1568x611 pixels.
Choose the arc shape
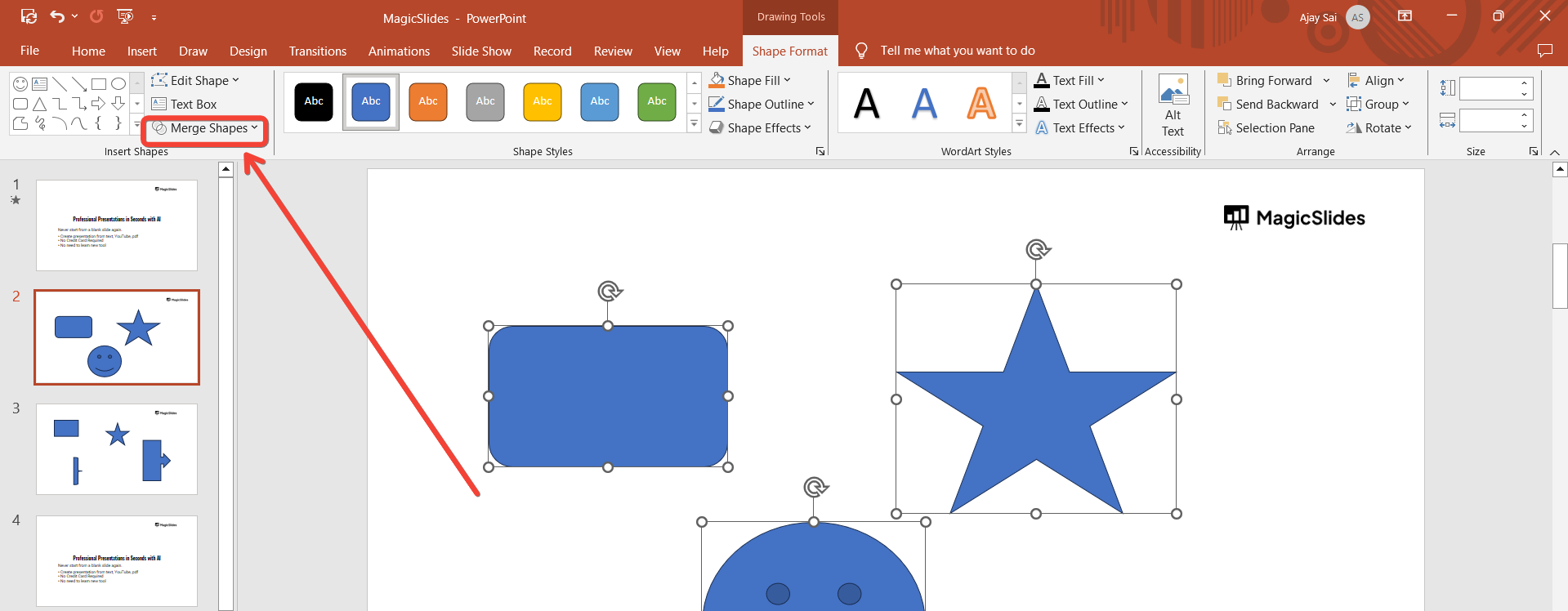click(x=60, y=123)
